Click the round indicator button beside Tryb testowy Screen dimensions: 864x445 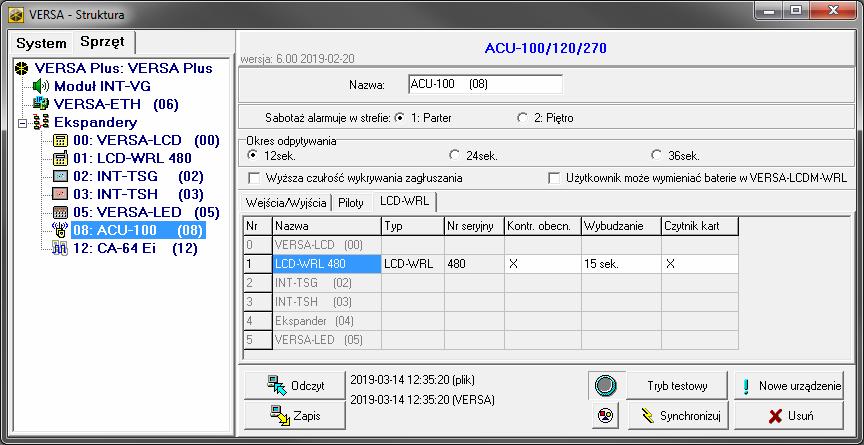click(x=605, y=386)
